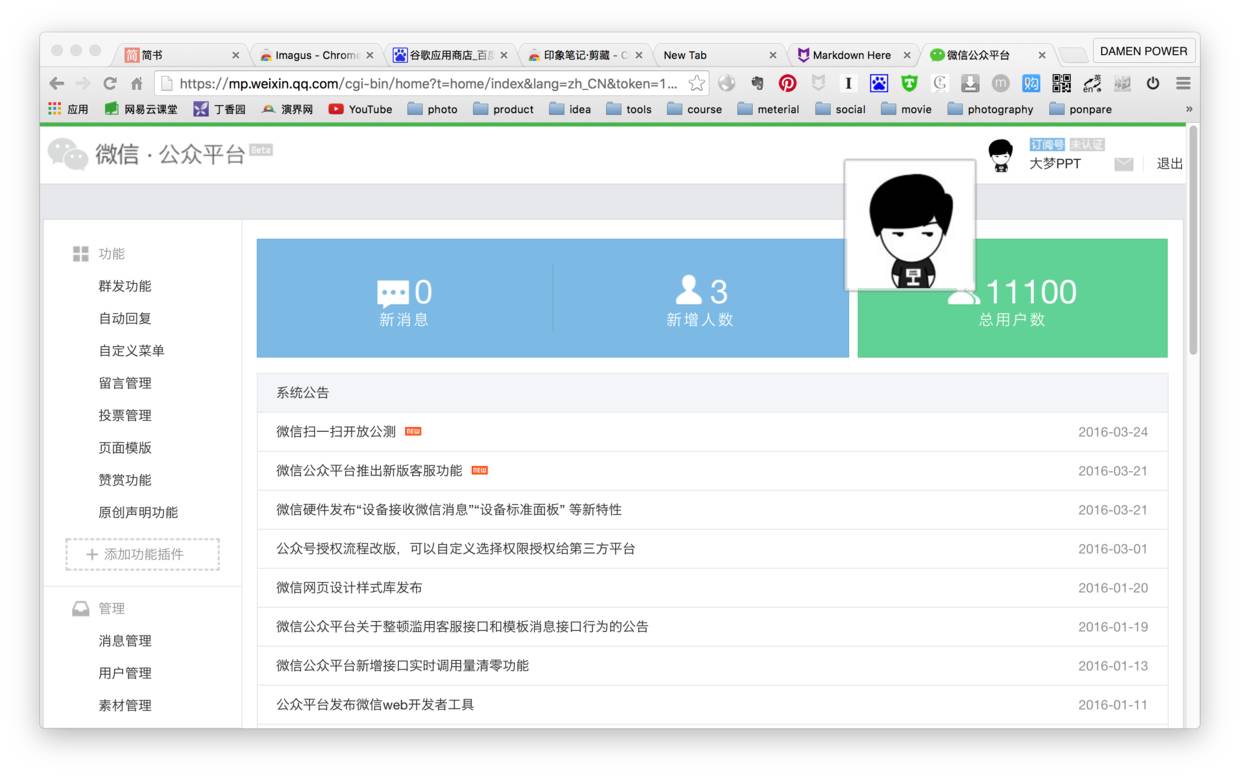Reload the page with the refresh icon
This screenshot has height=776, width=1240.
pyautogui.click(x=110, y=84)
